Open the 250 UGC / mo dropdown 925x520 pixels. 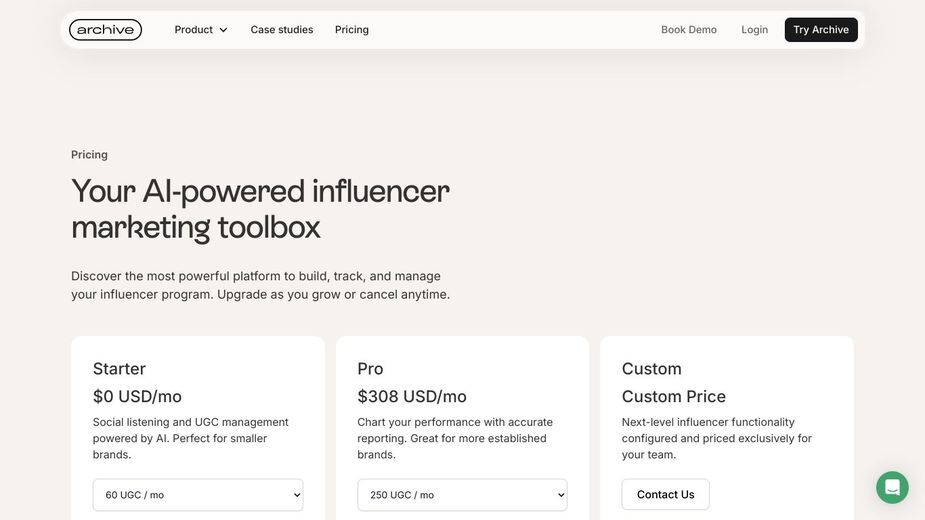click(x=462, y=495)
